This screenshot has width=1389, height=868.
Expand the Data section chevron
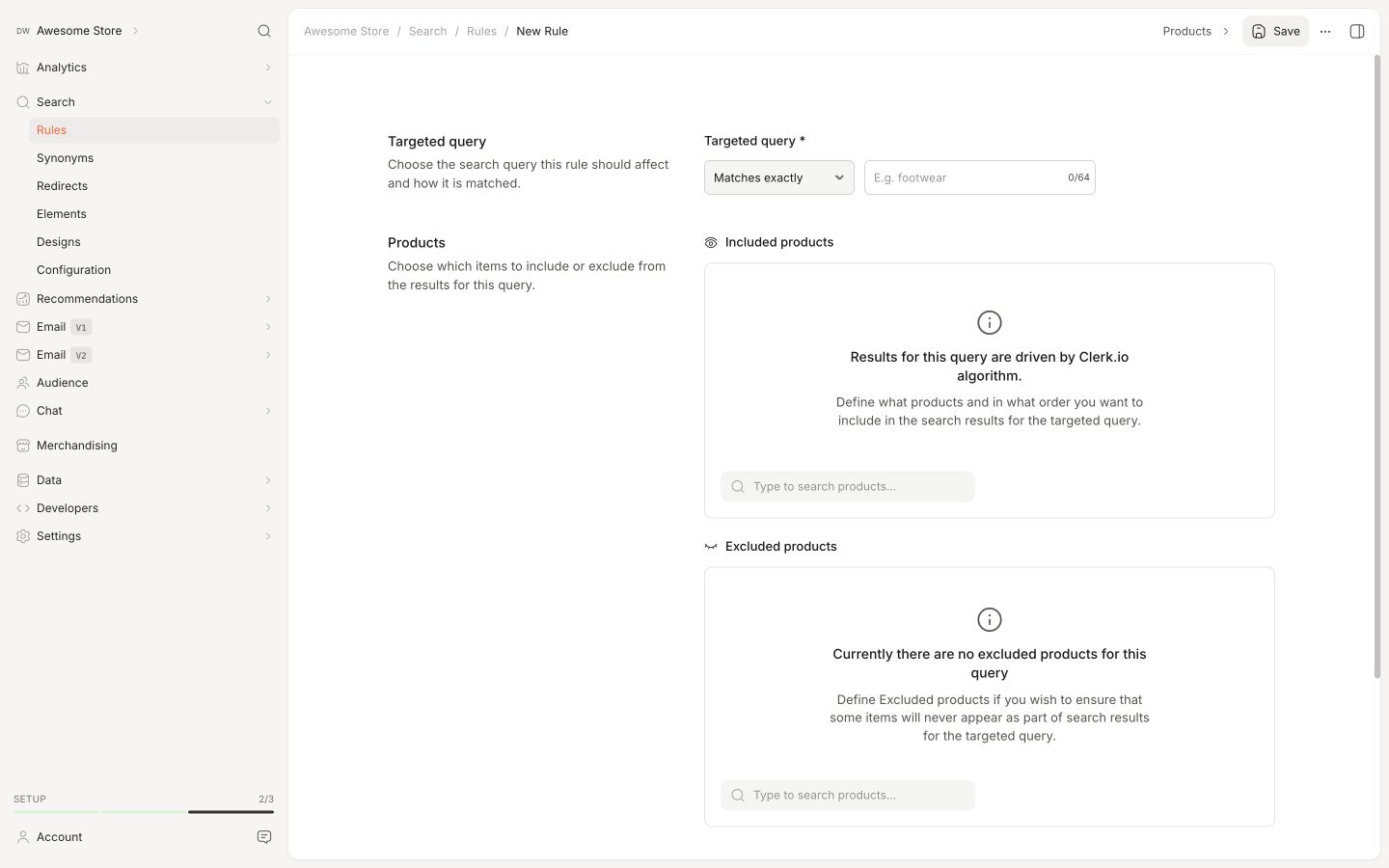[x=268, y=480]
